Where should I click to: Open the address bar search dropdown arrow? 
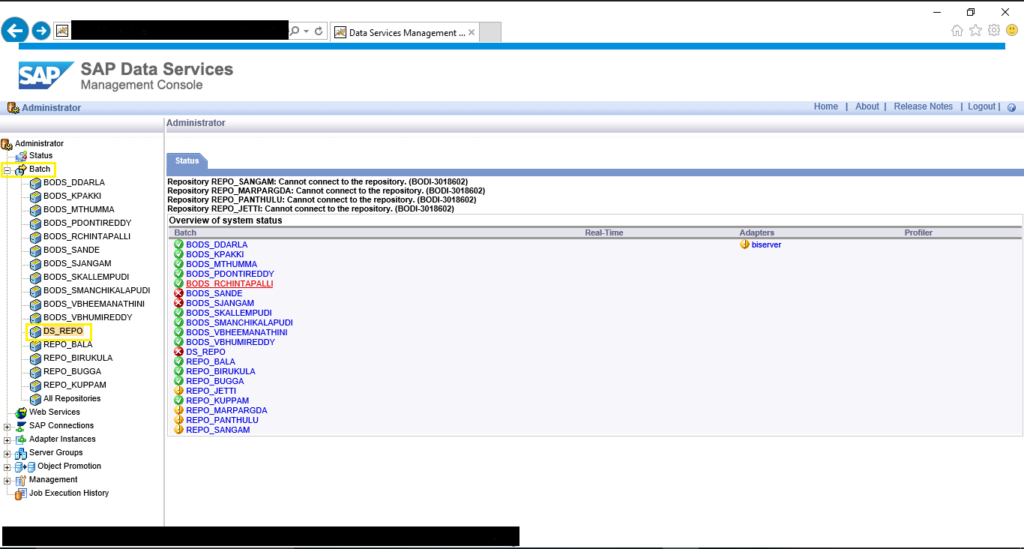306,31
